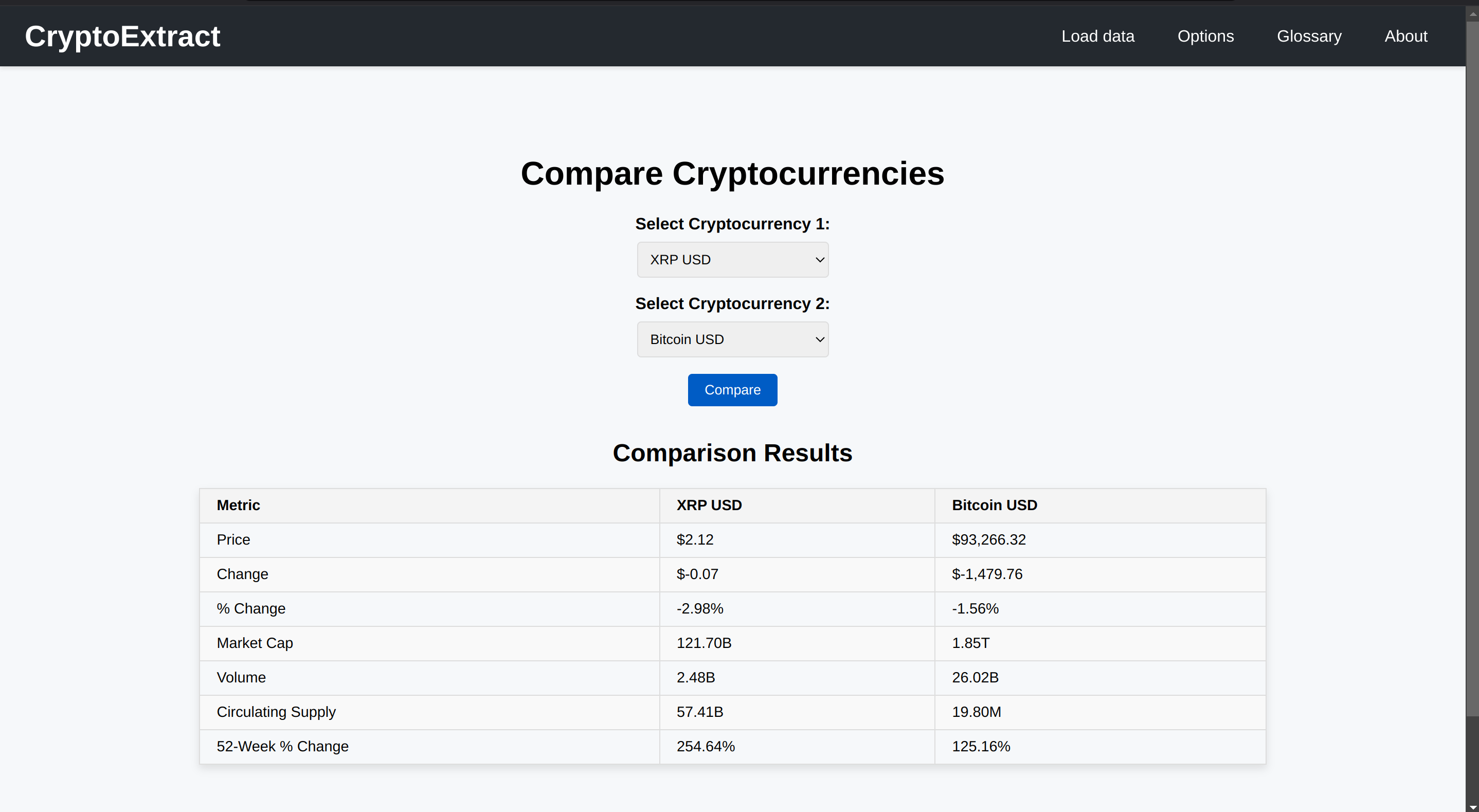Click the CryptoExtract logo title
The width and height of the screenshot is (1479, 812).
click(x=122, y=36)
